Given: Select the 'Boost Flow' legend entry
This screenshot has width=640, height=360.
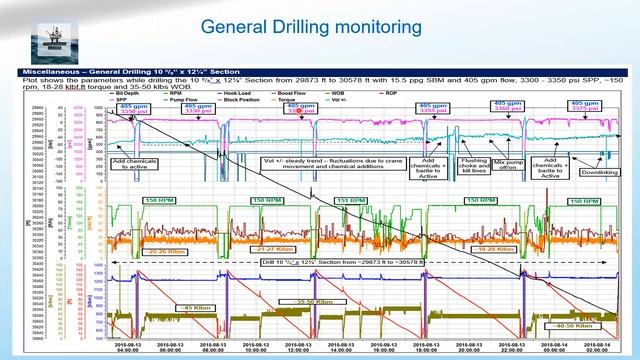Looking at the screenshot, I should click(x=289, y=93).
